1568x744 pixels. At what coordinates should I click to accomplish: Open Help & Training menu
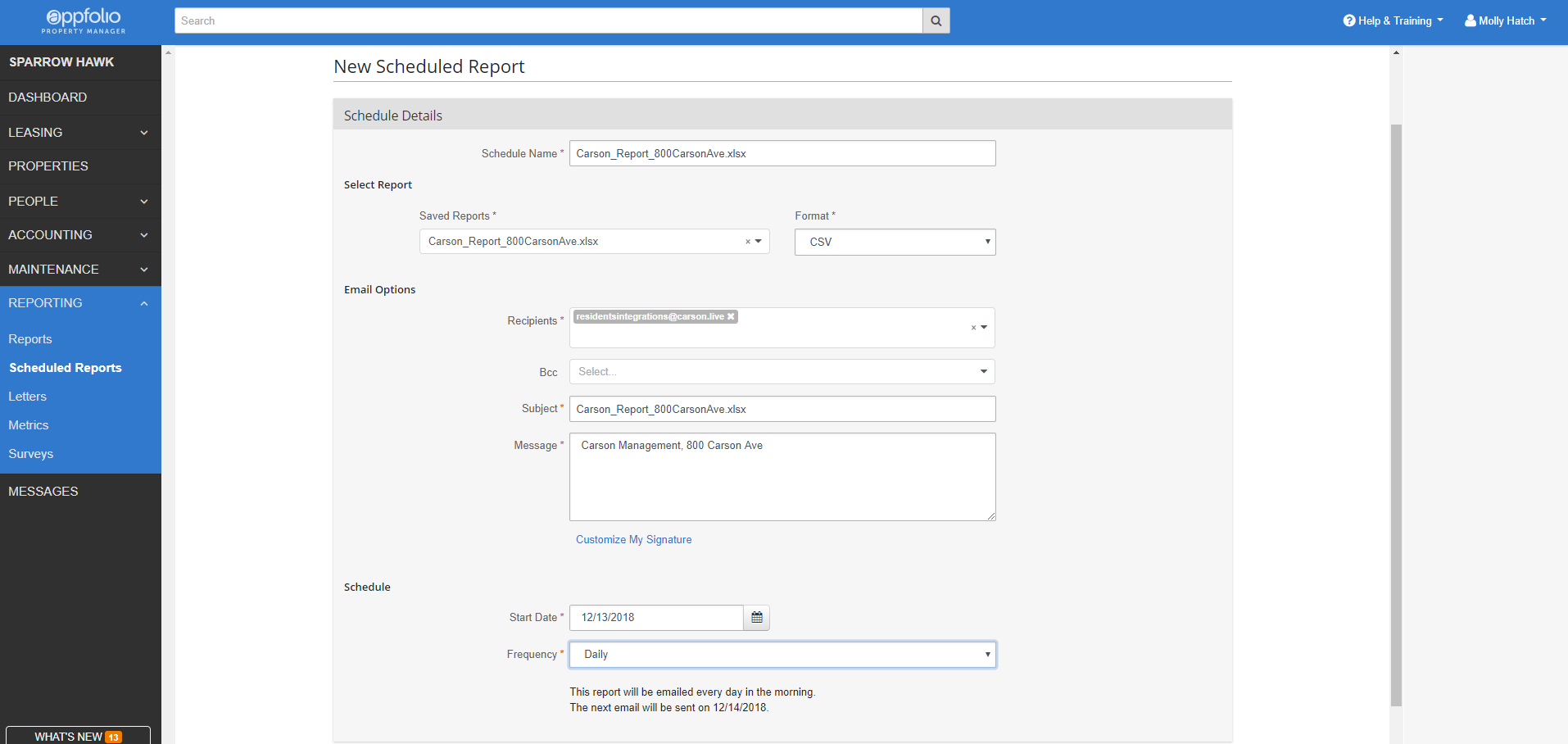tap(1393, 20)
